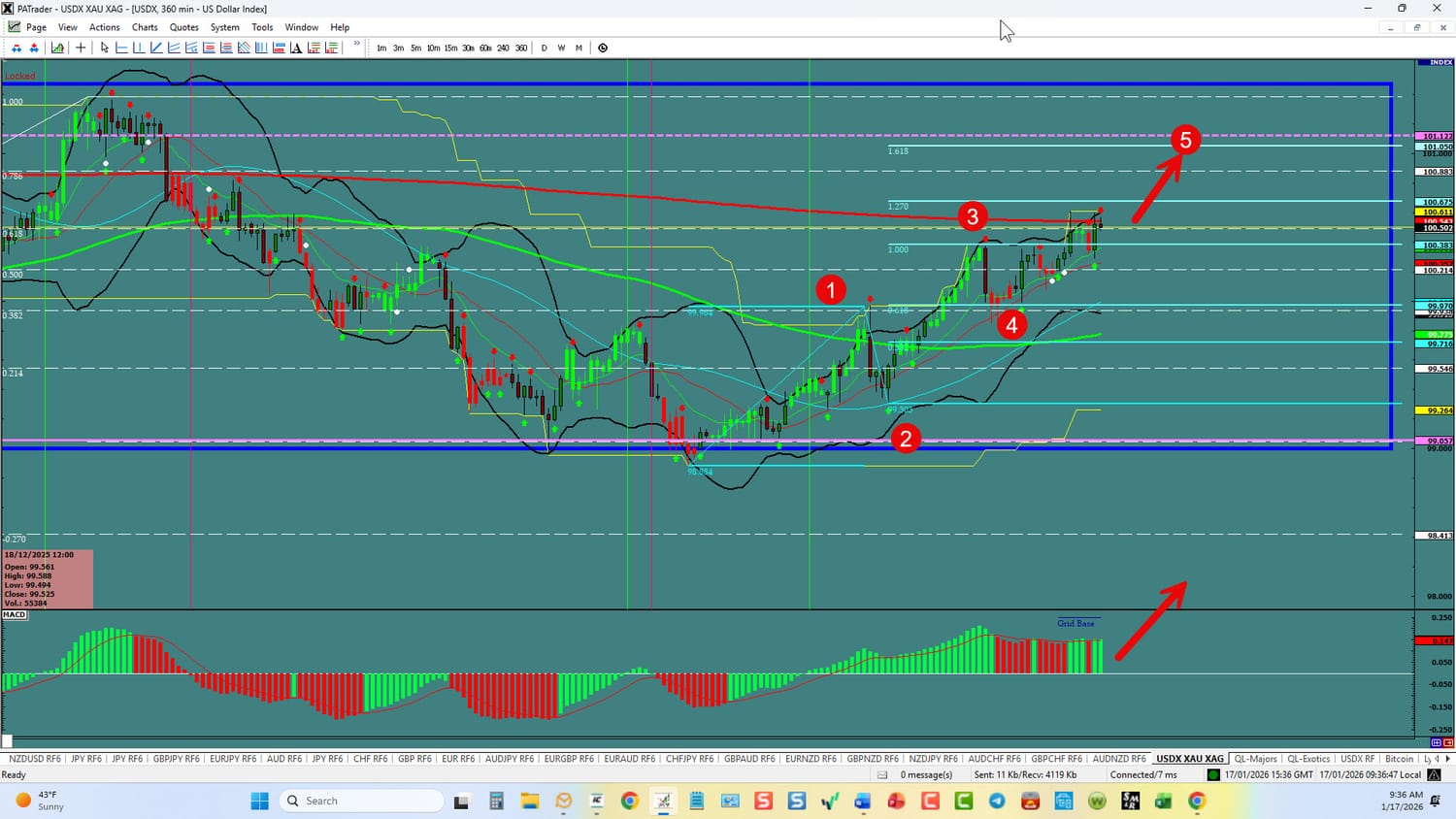Select the arrow pointer tool
Viewport: 1456px width, 819px height.
105,48
